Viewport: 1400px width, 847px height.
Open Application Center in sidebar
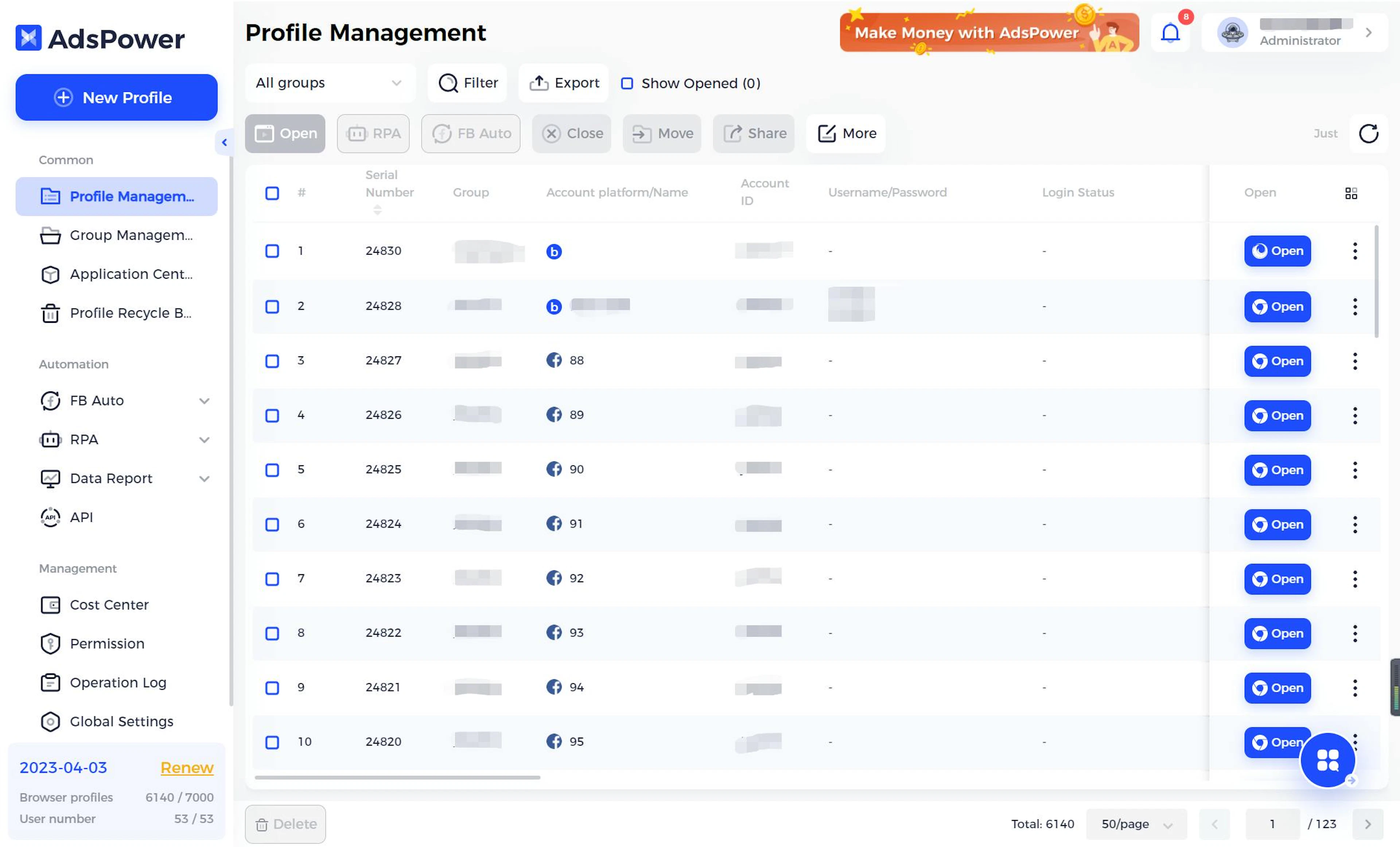pos(116,275)
